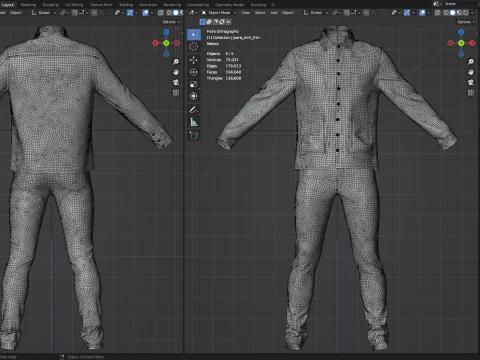Open Global orientation dropdown in left viewport
This screenshot has width=480, height=360.
44,13
